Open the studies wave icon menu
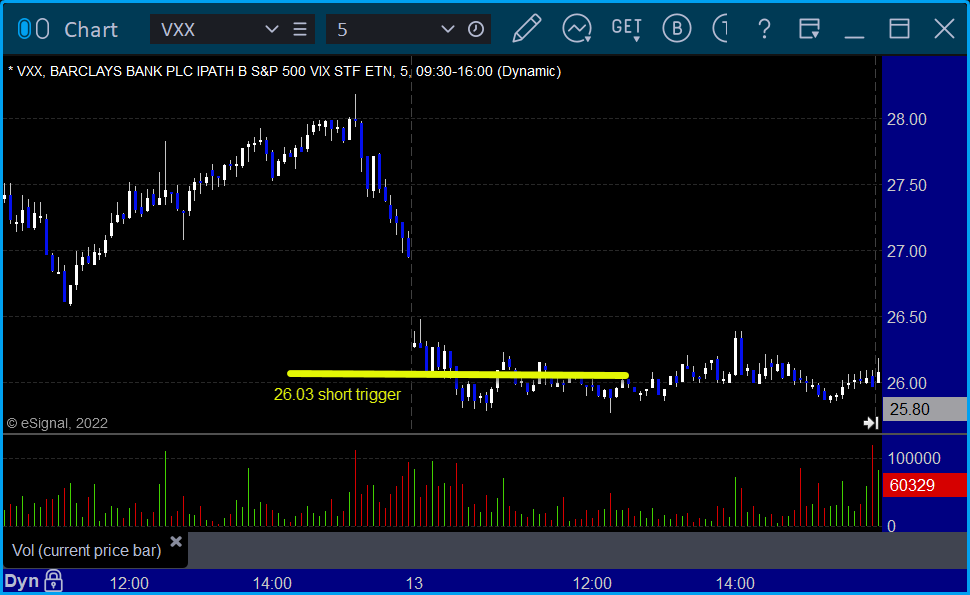This screenshot has height=595, width=970. [577, 28]
